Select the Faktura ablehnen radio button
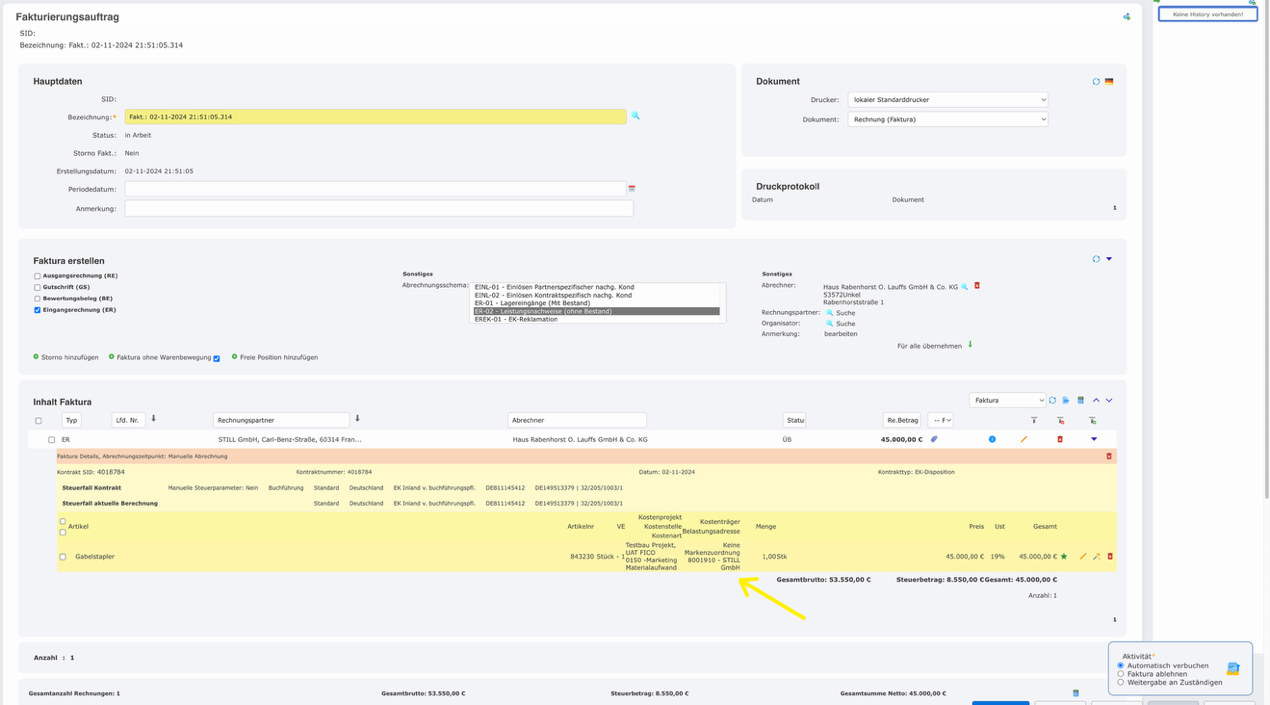This screenshot has height=705, width=1270. (1120, 674)
